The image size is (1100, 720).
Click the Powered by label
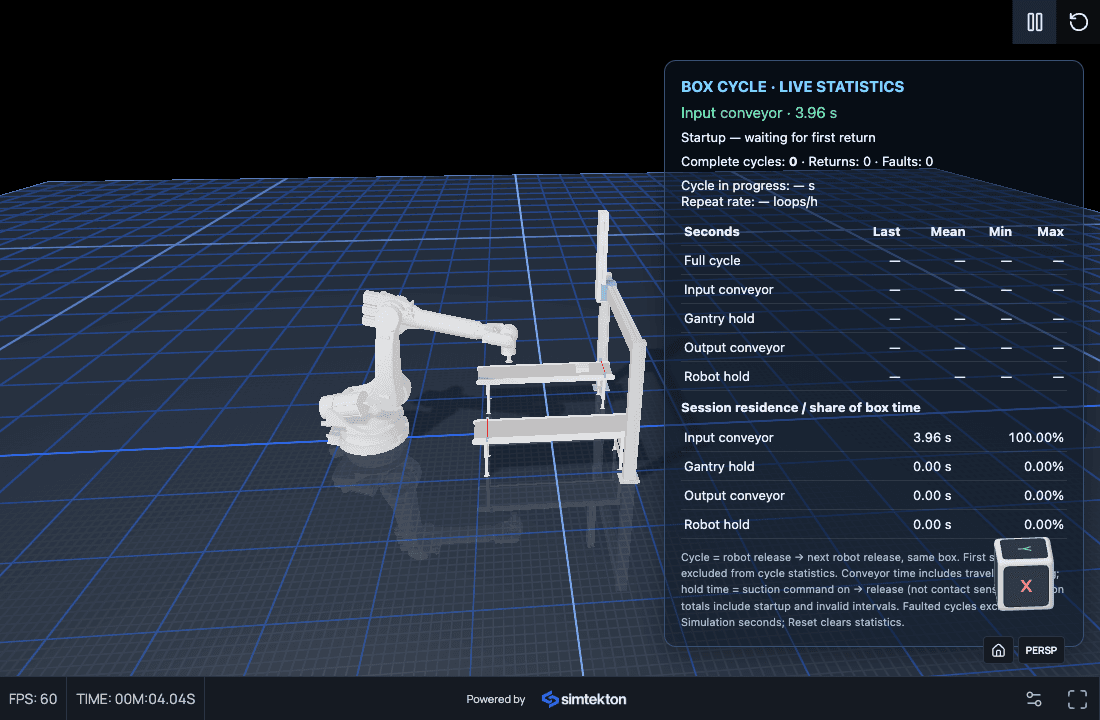[495, 699]
